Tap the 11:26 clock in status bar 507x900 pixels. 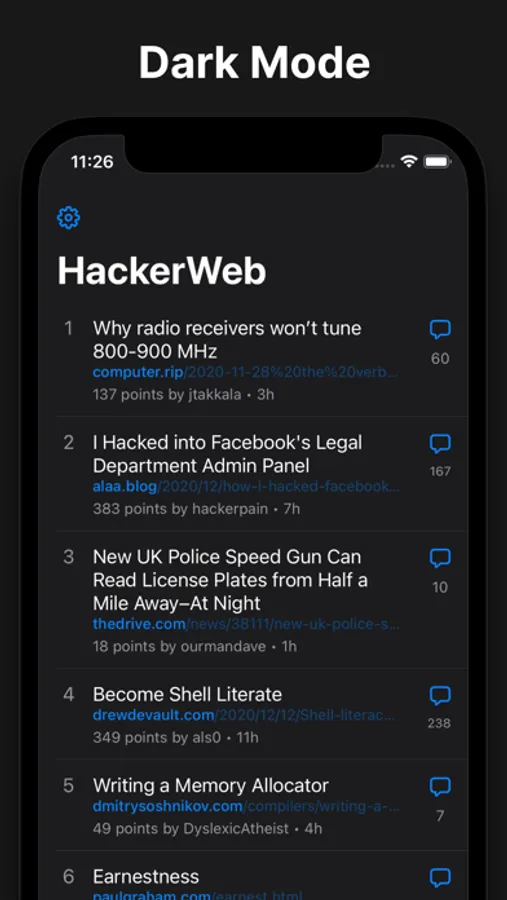pyautogui.click(x=92, y=162)
